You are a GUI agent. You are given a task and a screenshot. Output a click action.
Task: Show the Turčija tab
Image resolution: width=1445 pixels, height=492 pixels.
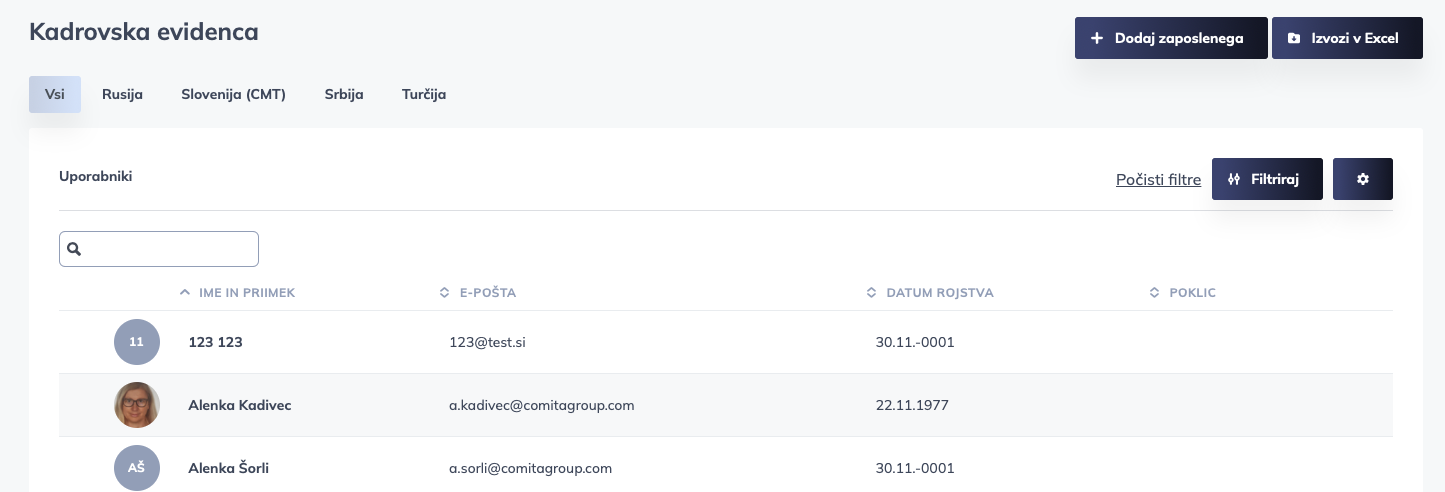(424, 95)
